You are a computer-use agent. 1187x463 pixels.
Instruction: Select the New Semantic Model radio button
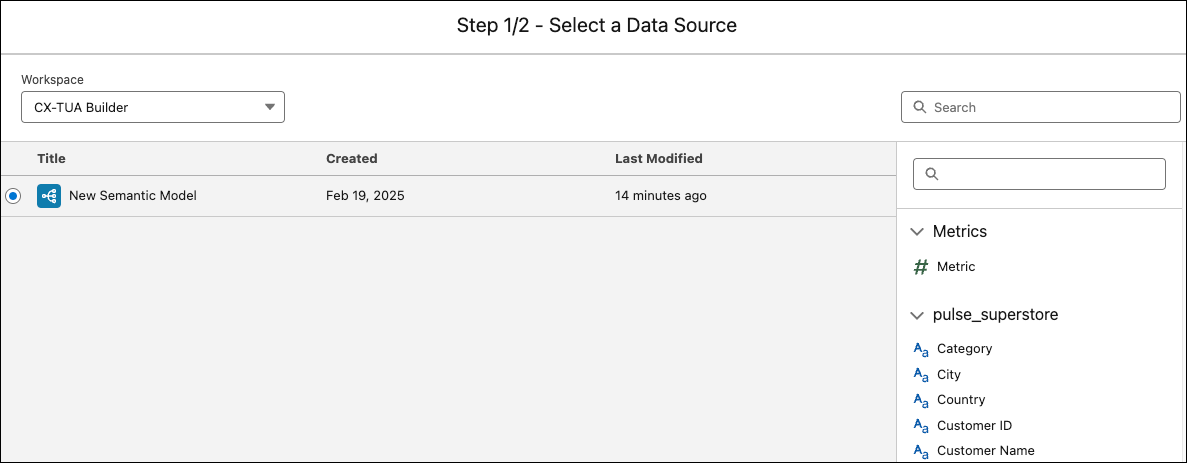(13, 196)
